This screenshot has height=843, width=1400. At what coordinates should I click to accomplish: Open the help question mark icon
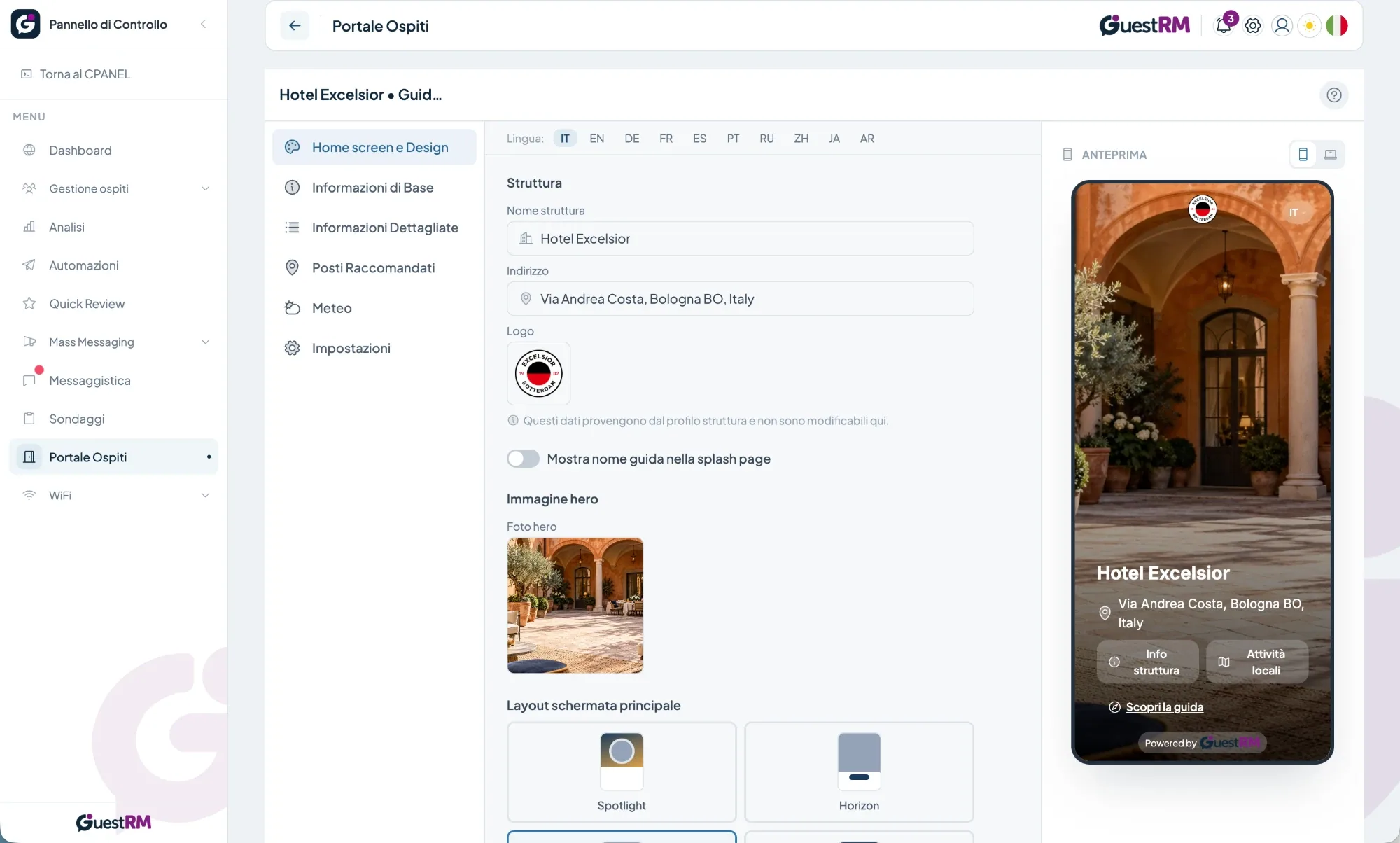pos(1334,95)
